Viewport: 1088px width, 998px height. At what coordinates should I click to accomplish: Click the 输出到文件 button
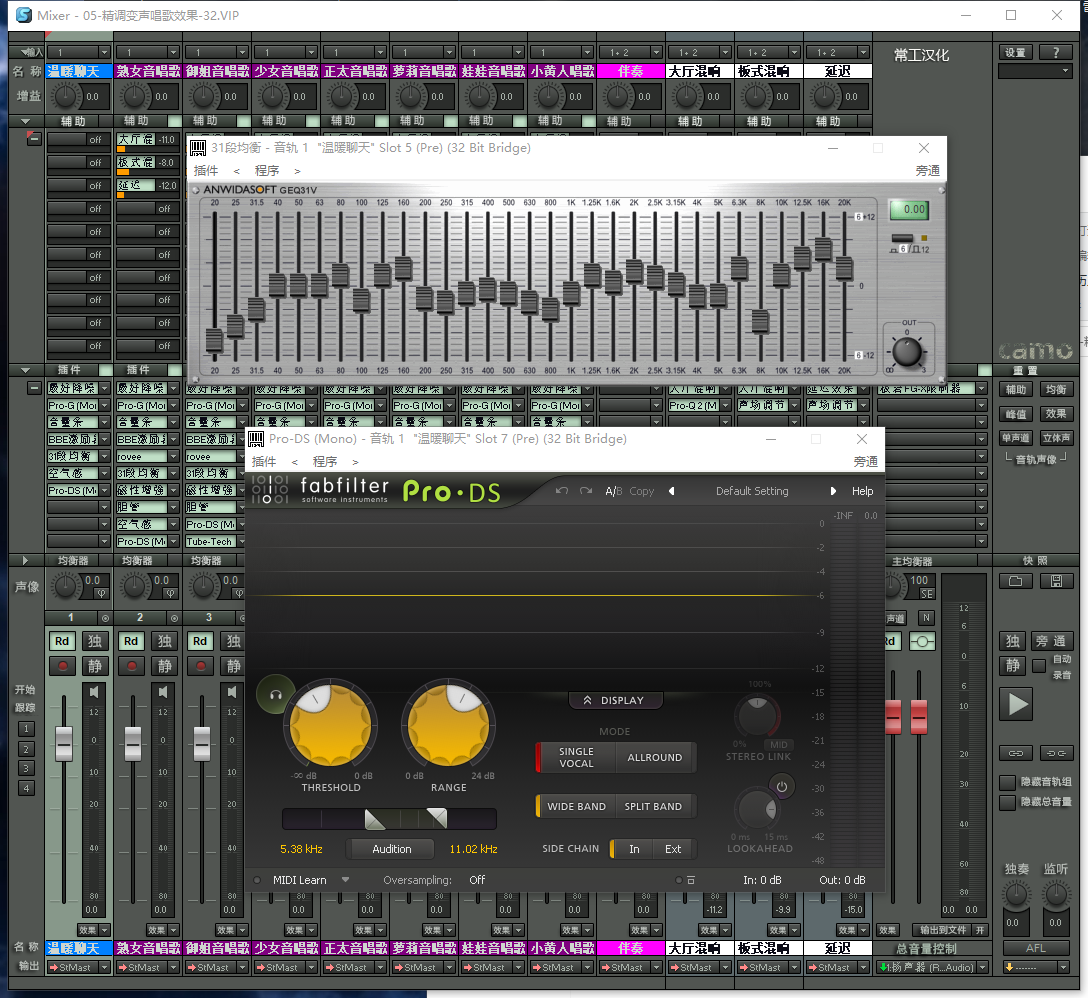pos(942,930)
